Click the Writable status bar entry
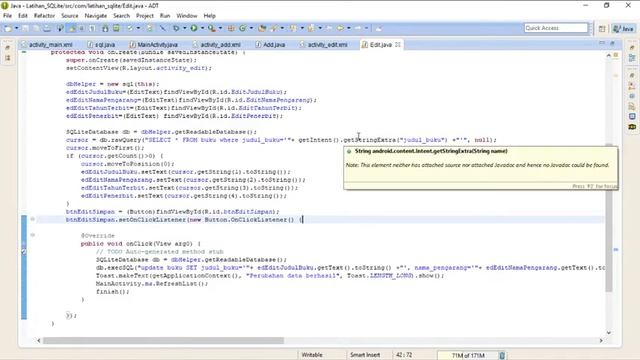The image size is (640, 360). click(x=312, y=355)
